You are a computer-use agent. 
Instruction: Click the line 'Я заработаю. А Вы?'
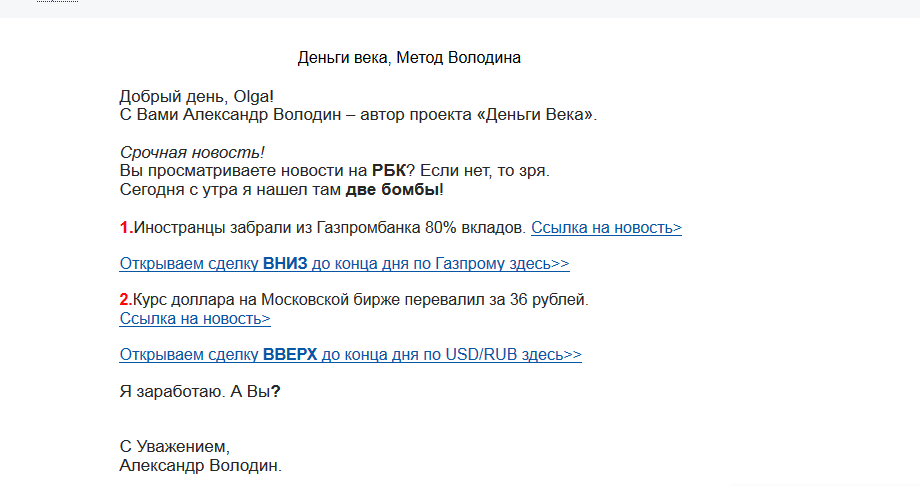[200, 392]
